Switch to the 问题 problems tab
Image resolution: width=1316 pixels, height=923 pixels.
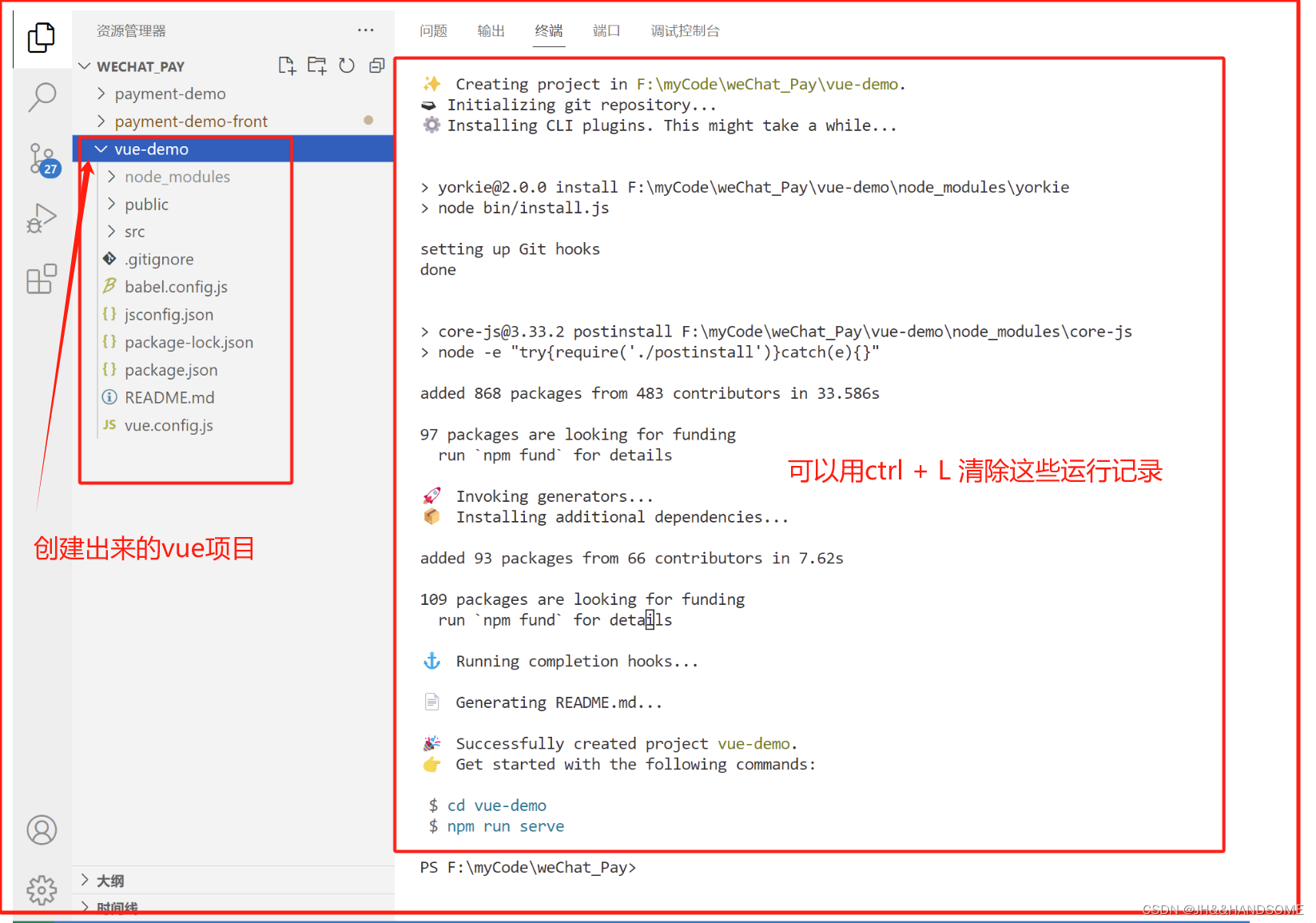click(x=433, y=30)
